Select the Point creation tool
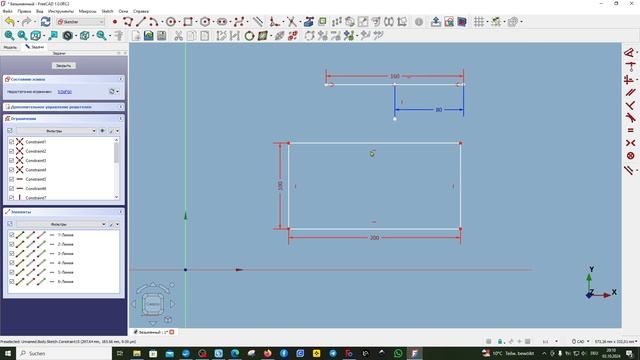Image resolution: width=640 pixels, height=360 pixels. pyautogui.click(x=115, y=22)
